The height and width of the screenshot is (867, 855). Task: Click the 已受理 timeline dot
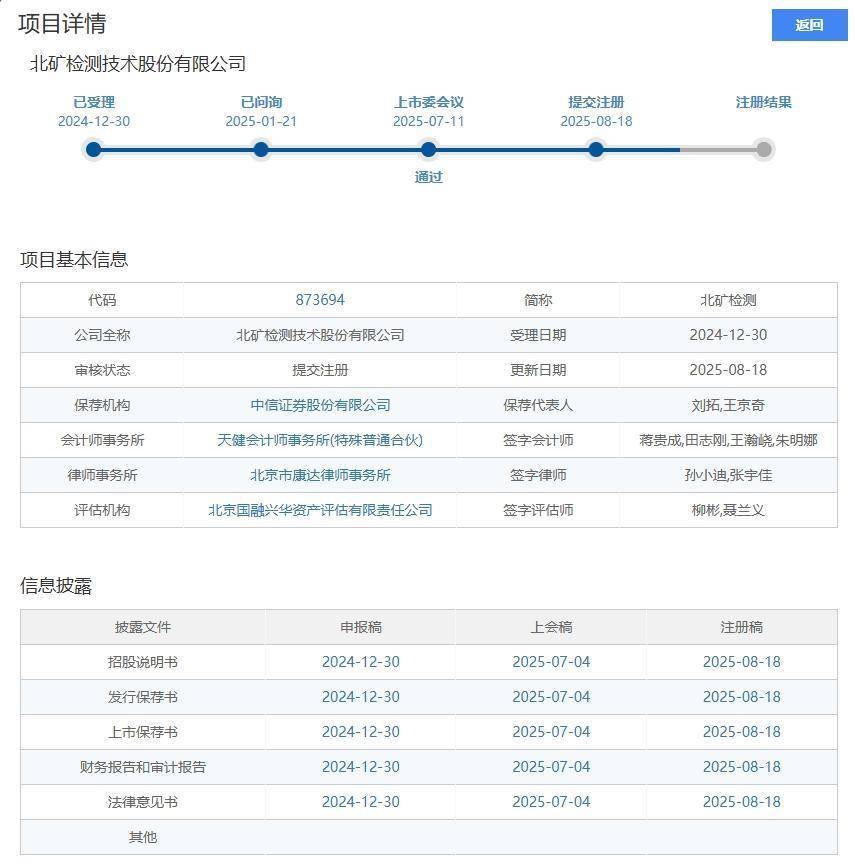pos(94,149)
